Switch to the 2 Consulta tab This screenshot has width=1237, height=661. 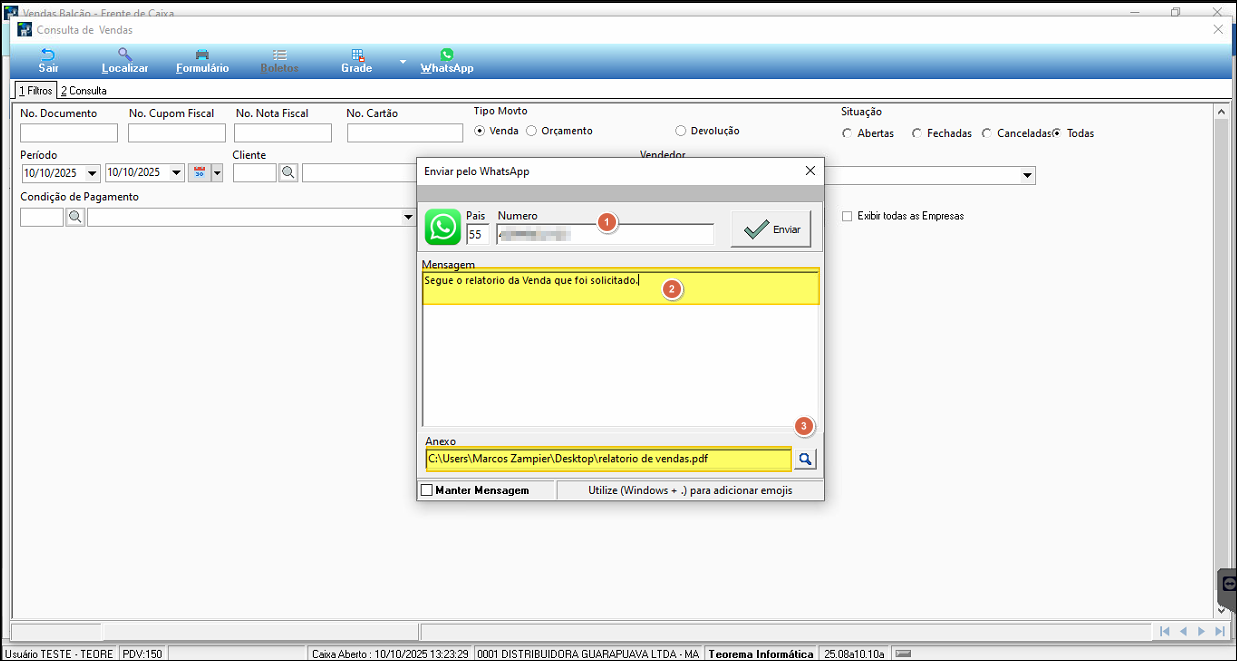click(83, 90)
